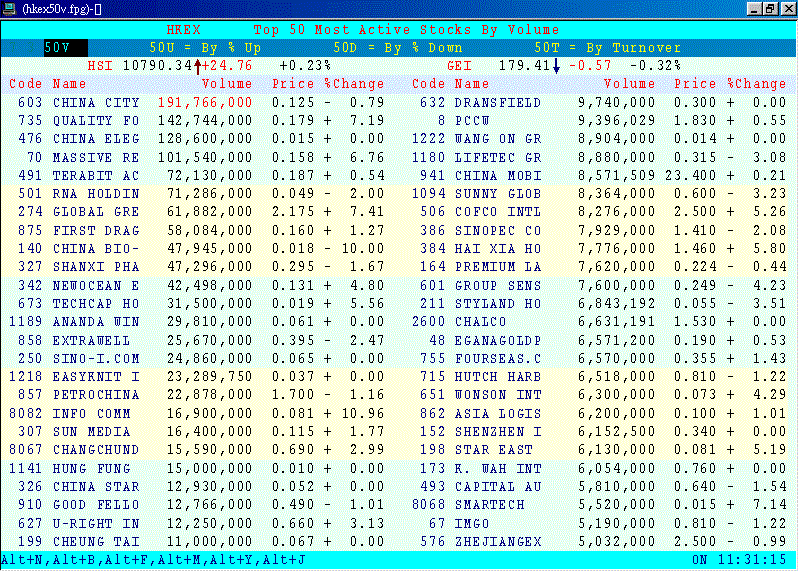Image resolution: width=798 pixels, height=571 pixels.
Task: Select stock 862 ASIA LOGIS
Action: tap(599, 414)
